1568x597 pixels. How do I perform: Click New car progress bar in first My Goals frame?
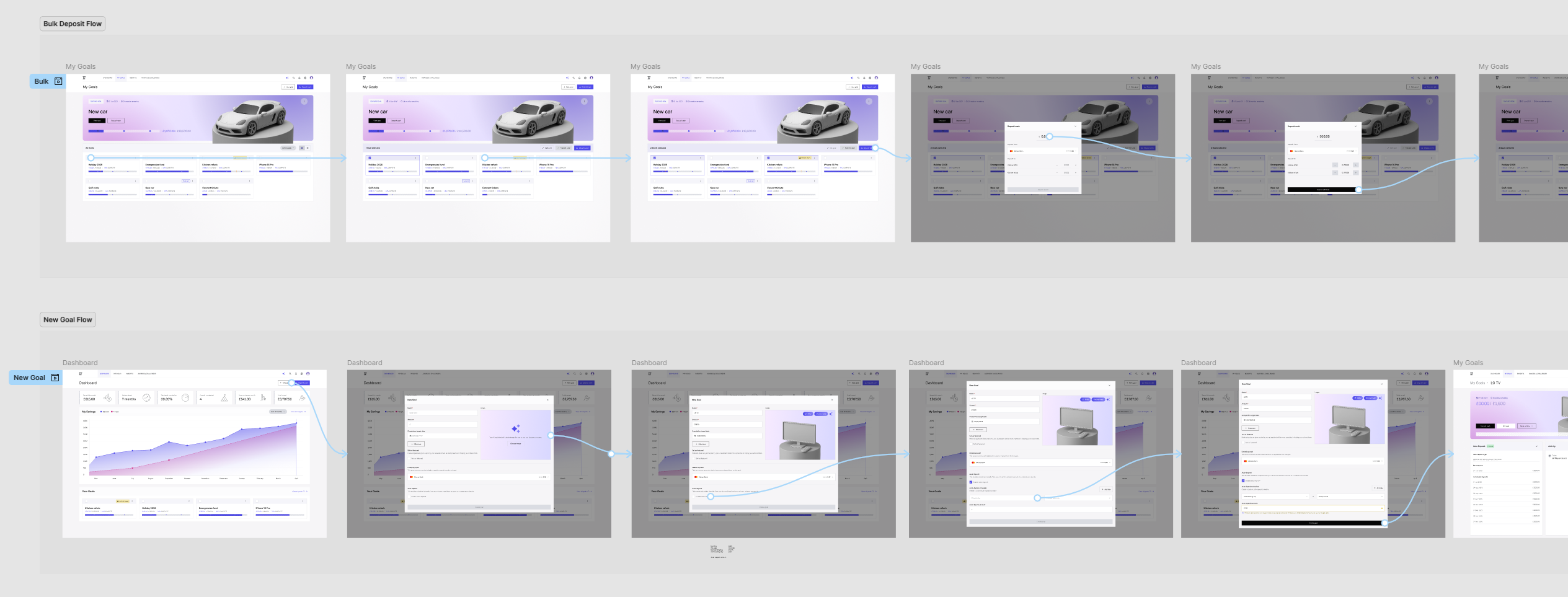[x=124, y=131]
